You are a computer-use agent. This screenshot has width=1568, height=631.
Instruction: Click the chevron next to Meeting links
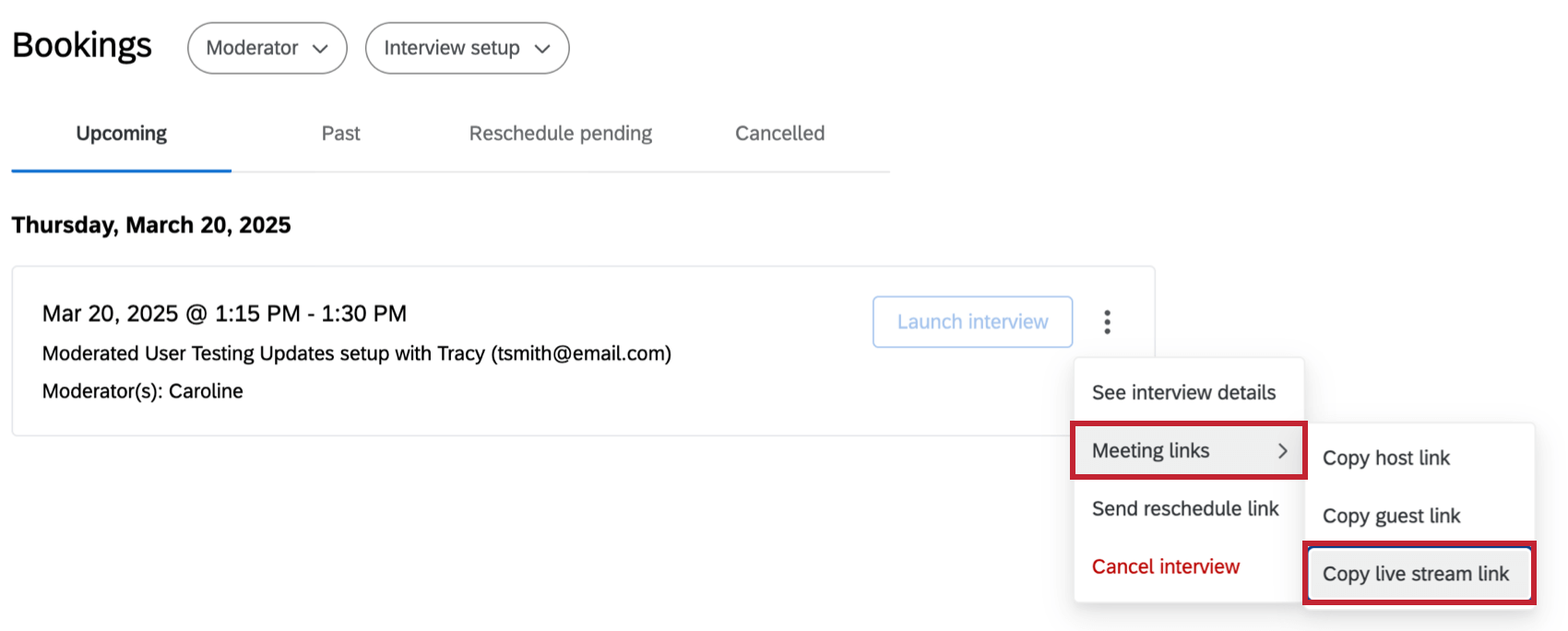1282,451
